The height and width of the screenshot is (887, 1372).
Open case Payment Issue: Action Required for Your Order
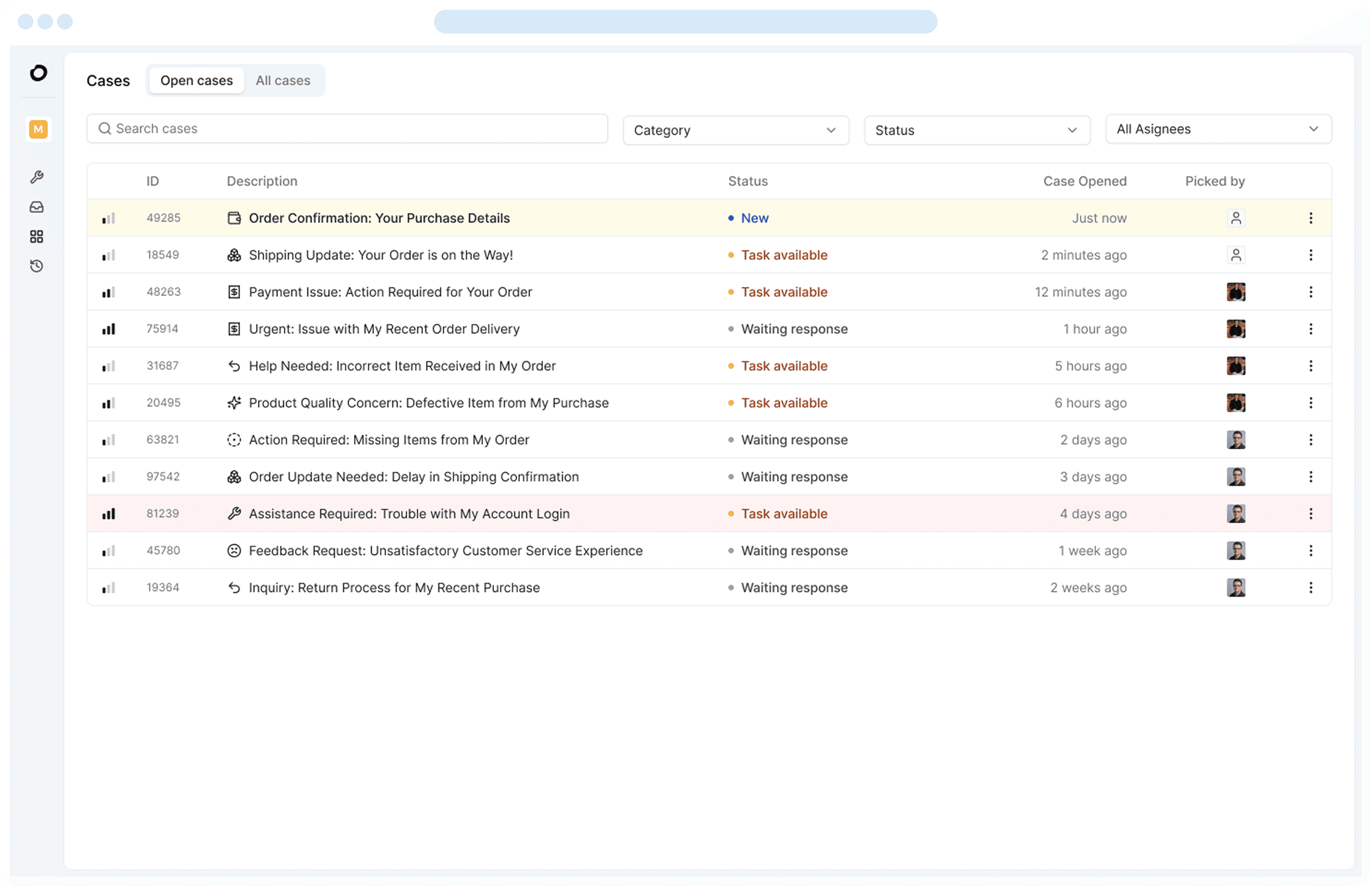pyautogui.click(x=390, y=292)
